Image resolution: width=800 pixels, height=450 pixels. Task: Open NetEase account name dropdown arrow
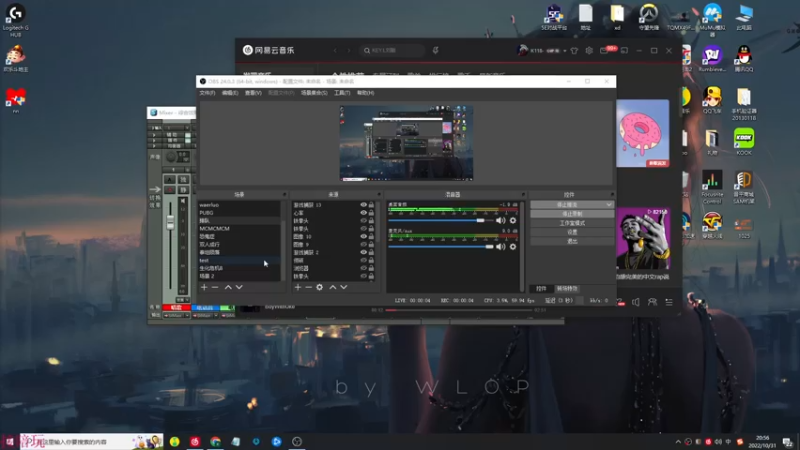coord(565,51)
